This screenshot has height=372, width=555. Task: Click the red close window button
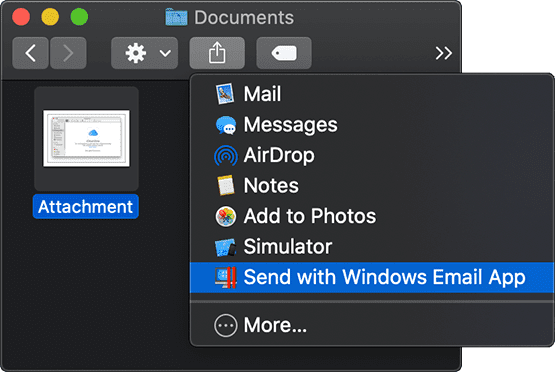(x=21, y=17)
